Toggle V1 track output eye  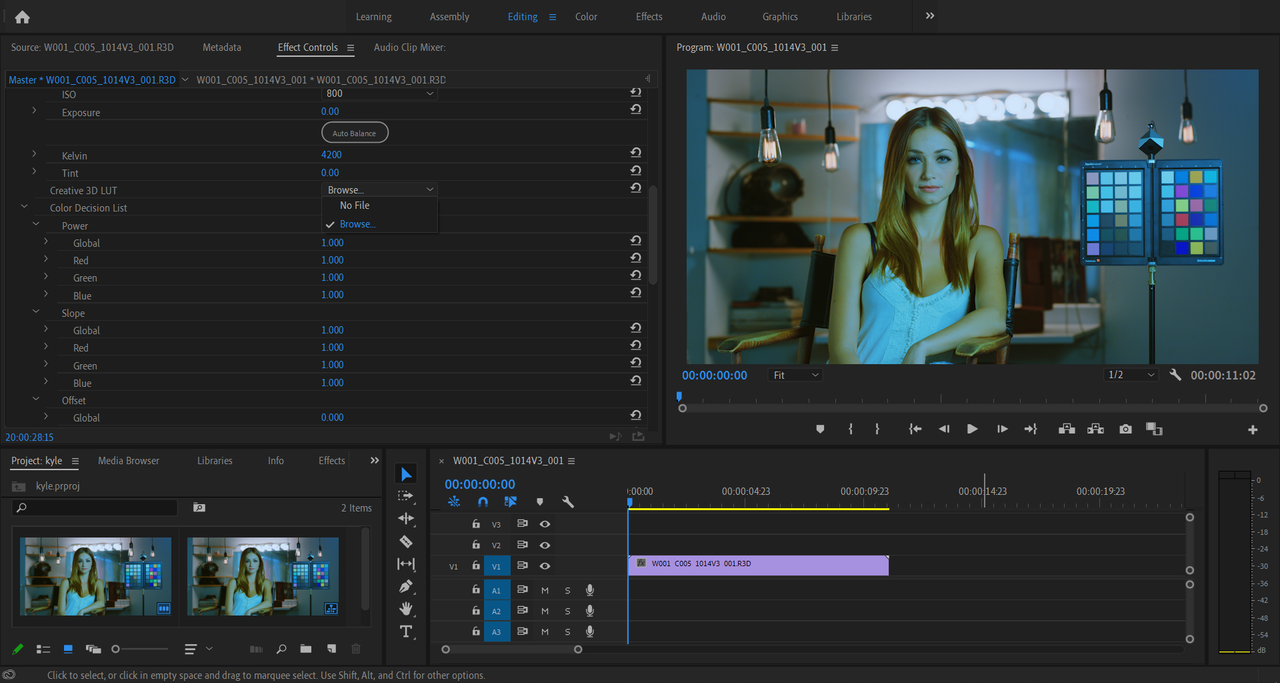[x=545, y=566]
